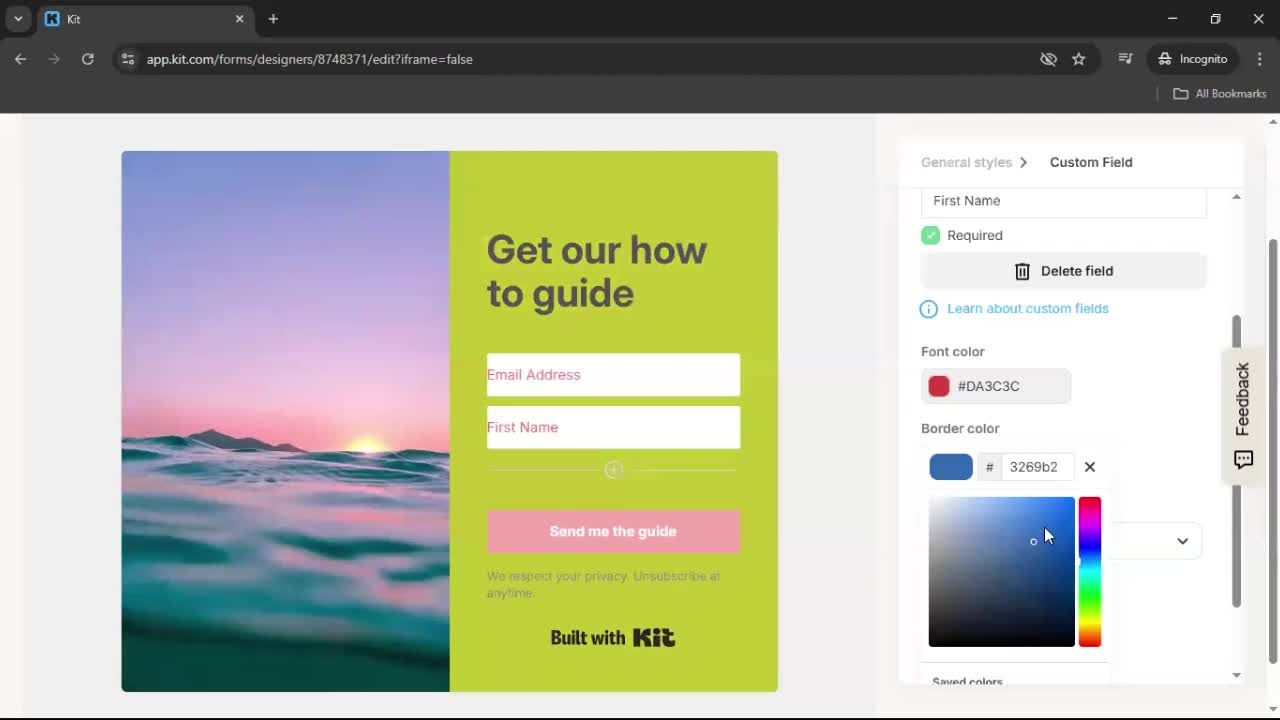Click the circular plus icon in the form

[x=613, y=469]
